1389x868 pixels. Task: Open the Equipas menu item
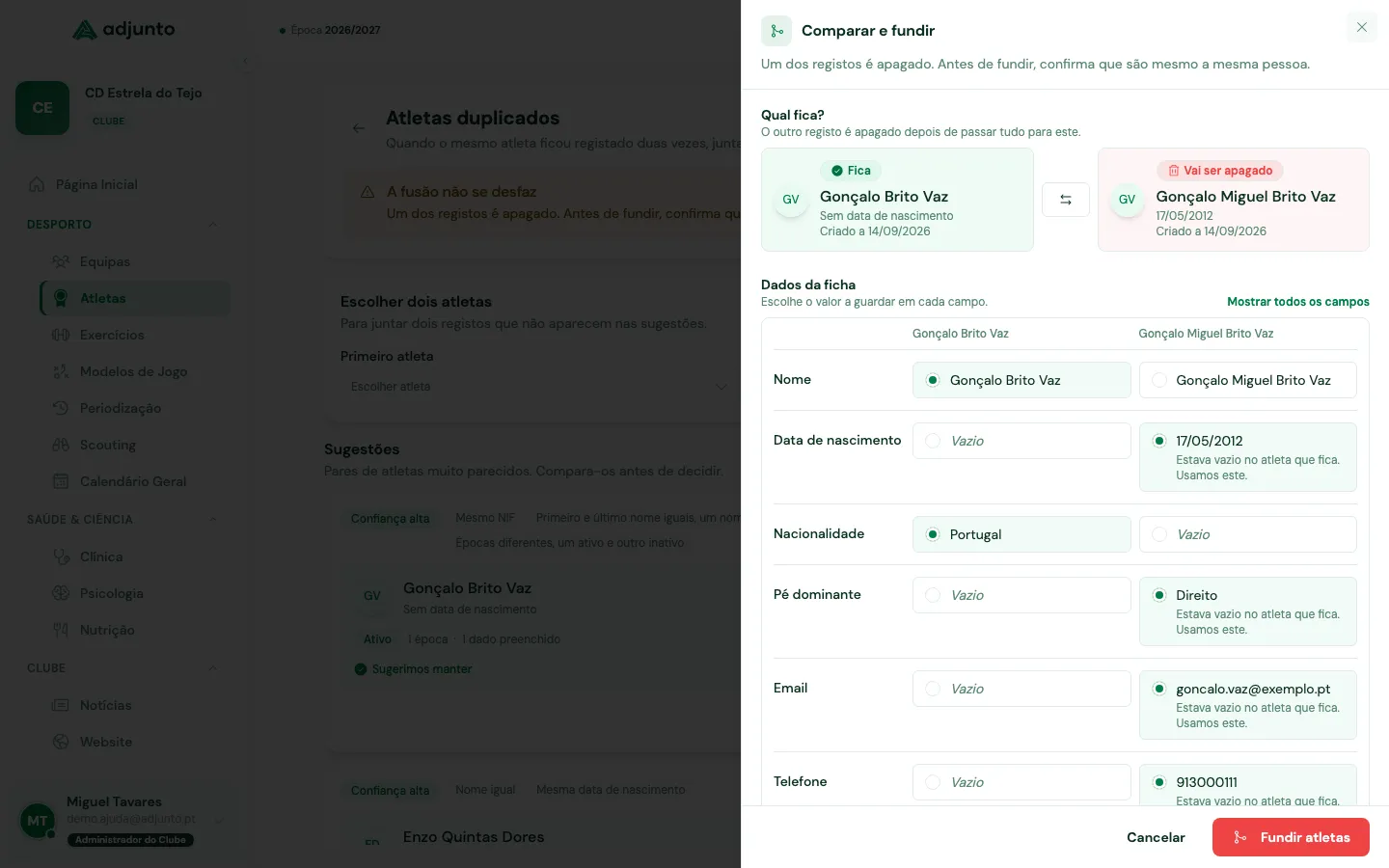[x=135, y=261]
